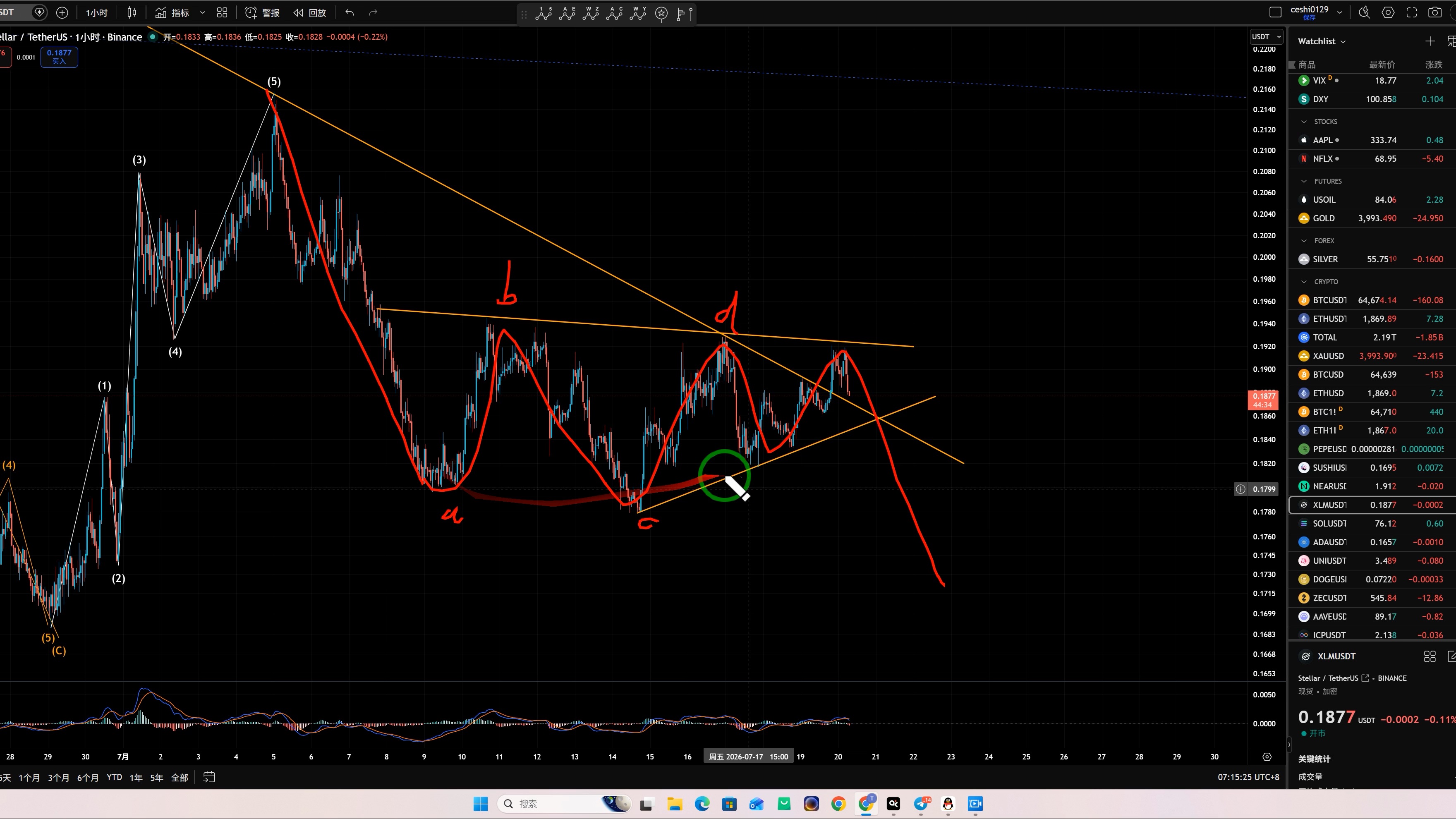Open ceshi0129 layout dropdown arrow
The height and width of the screenshot is (819, 1456).
[1340, 12]
